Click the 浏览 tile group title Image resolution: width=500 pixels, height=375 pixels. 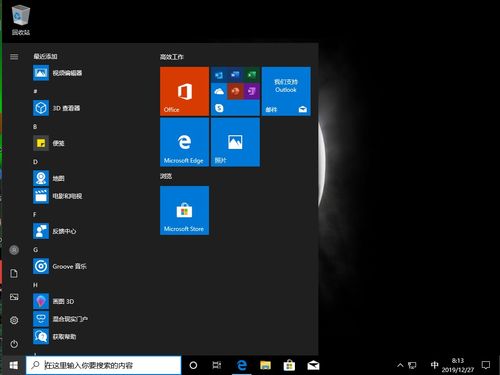[x=166, y=176]
